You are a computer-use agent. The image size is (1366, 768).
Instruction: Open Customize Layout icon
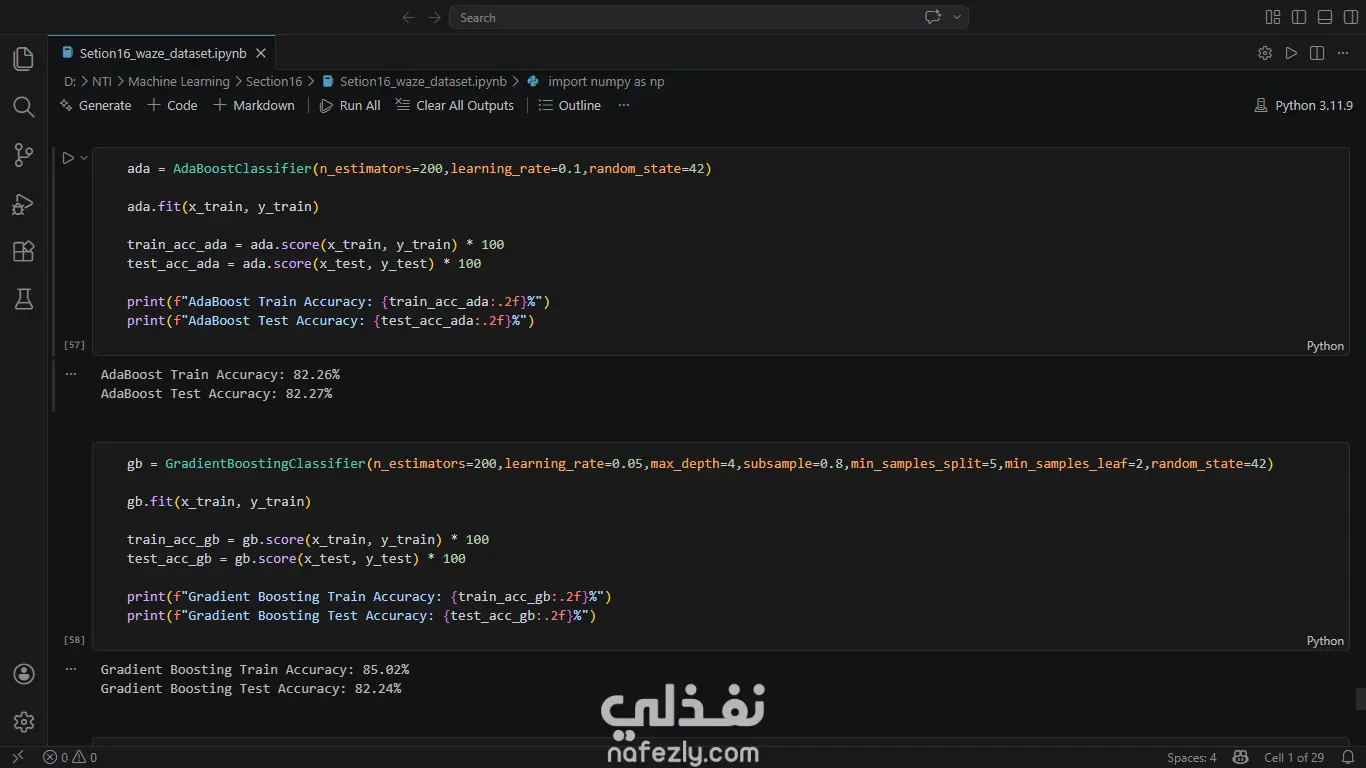tap(1273, 17)
